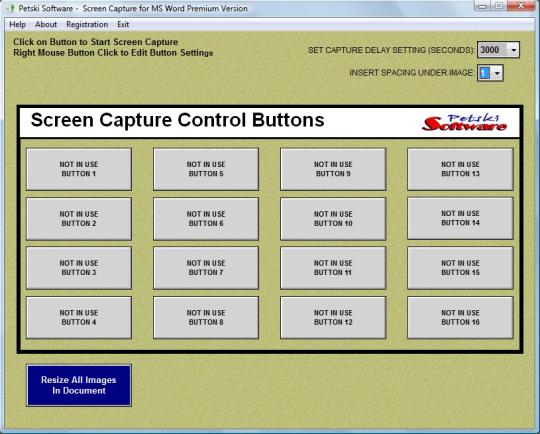The height and width of the screenshot is (434, 540).
Task: Click NOT IN USE BUTTON 2
Action: [79, 219]
